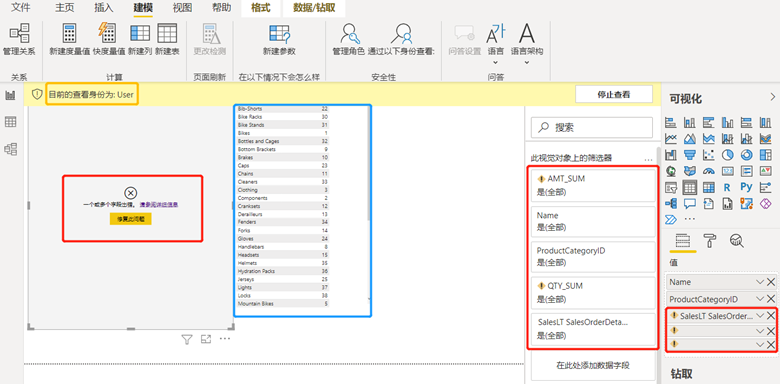Open Manage relationships in the ribbon

click(x=19, y=40)
